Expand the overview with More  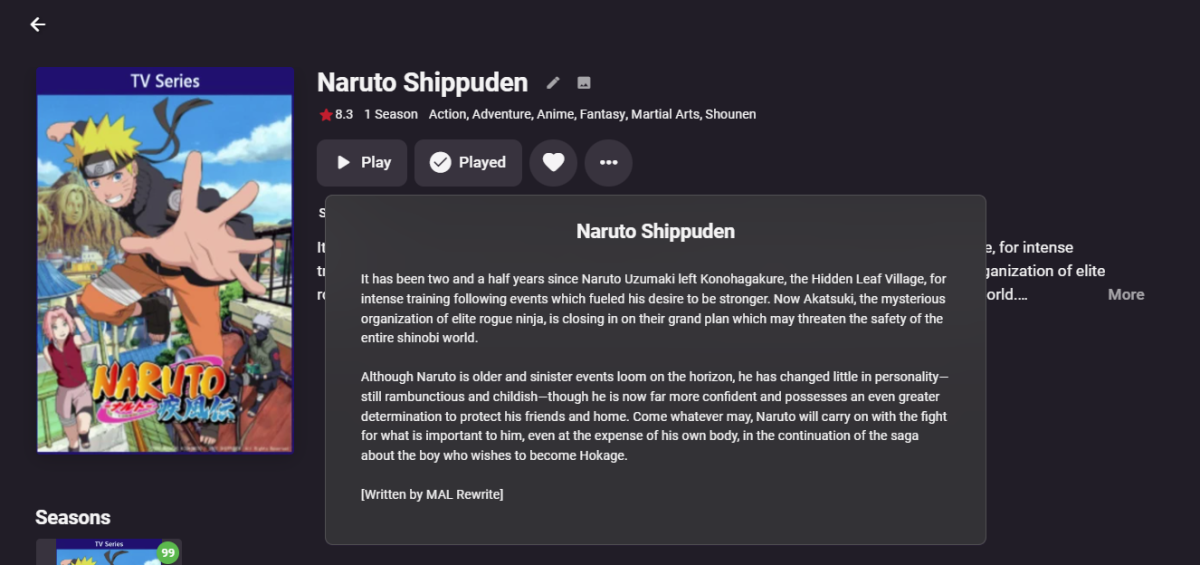1125,295
